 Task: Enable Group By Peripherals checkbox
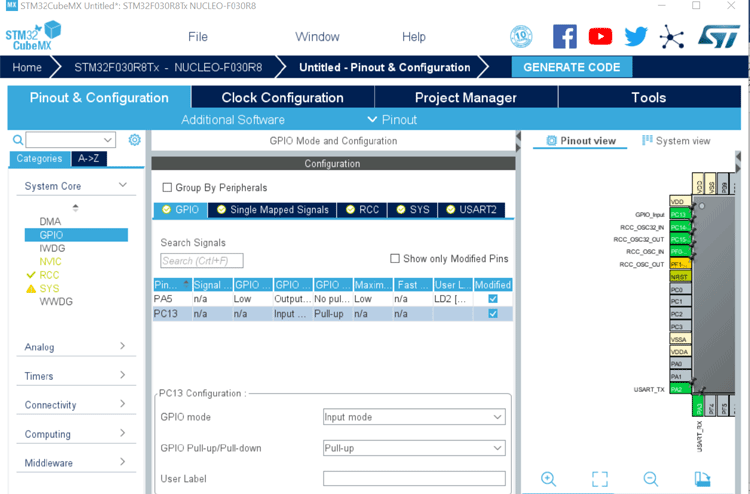[x=167, y=187]
